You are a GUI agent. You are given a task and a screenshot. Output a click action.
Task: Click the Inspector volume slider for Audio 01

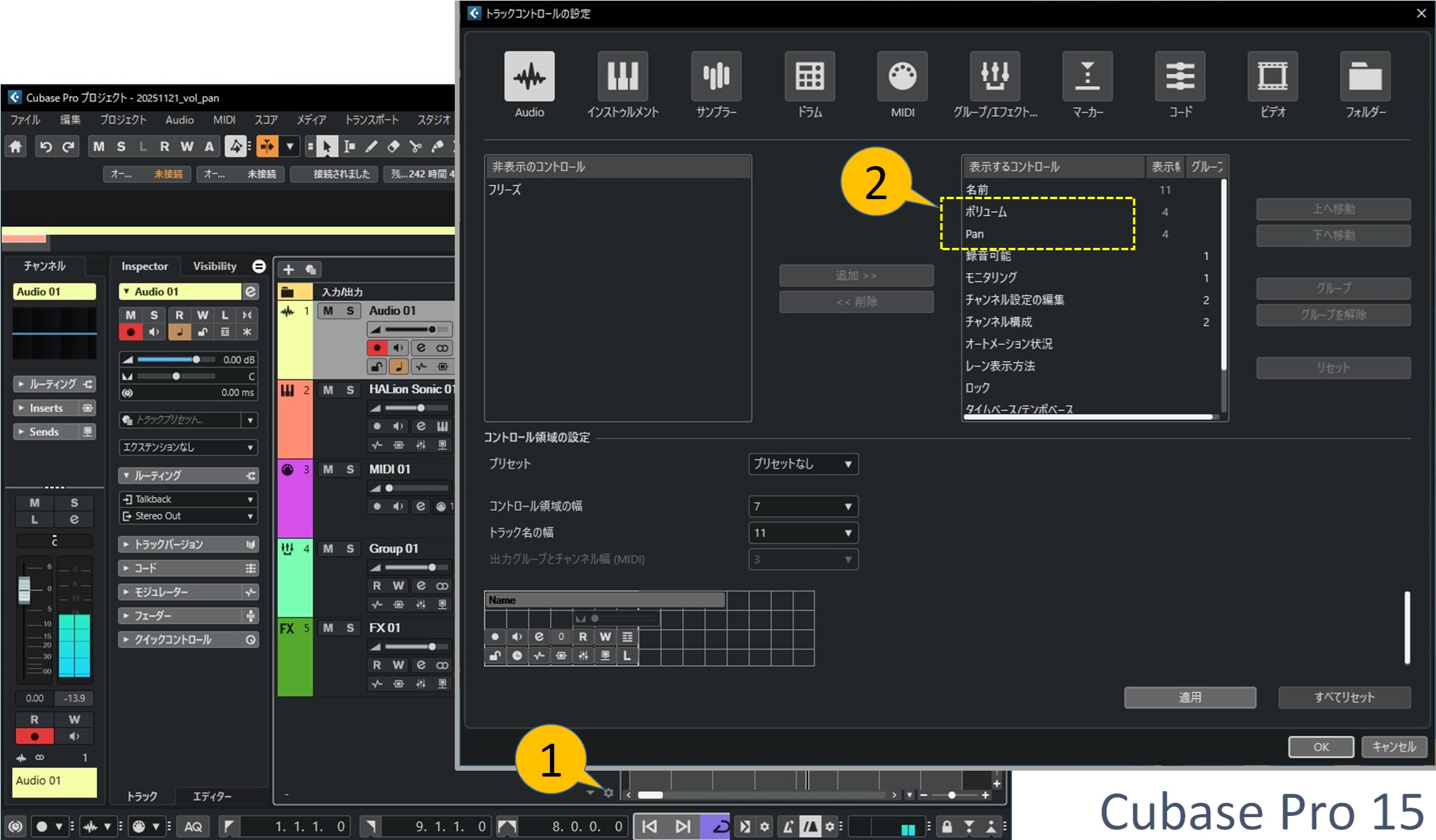point(175,359)
